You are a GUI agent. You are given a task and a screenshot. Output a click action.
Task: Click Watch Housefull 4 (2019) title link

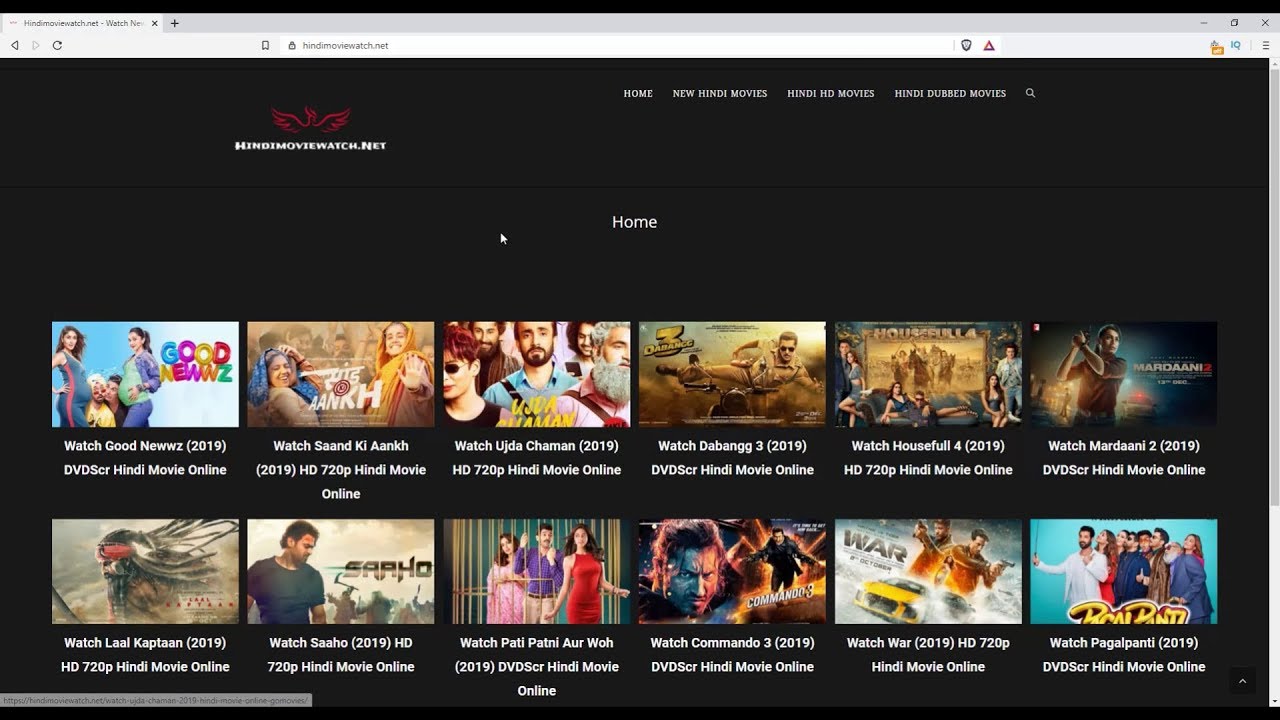[x=928, y=458]
